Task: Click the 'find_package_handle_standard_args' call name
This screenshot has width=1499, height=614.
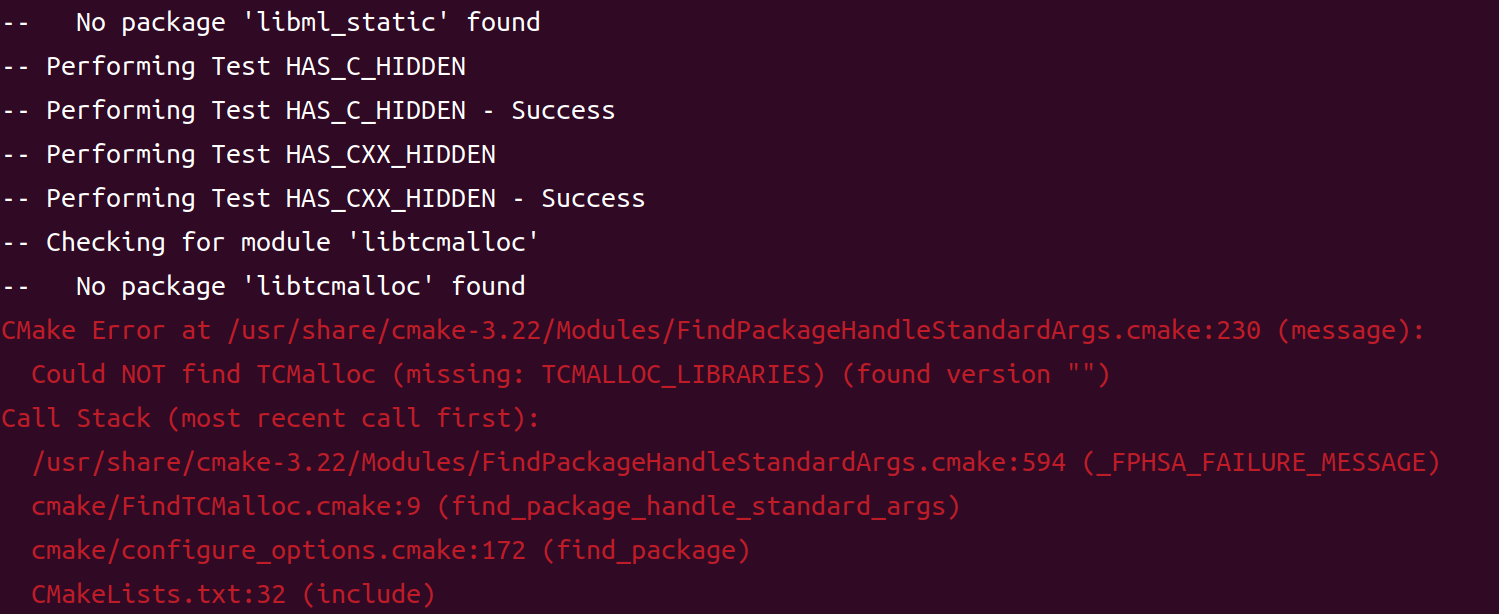Action: tap(698, 506)
